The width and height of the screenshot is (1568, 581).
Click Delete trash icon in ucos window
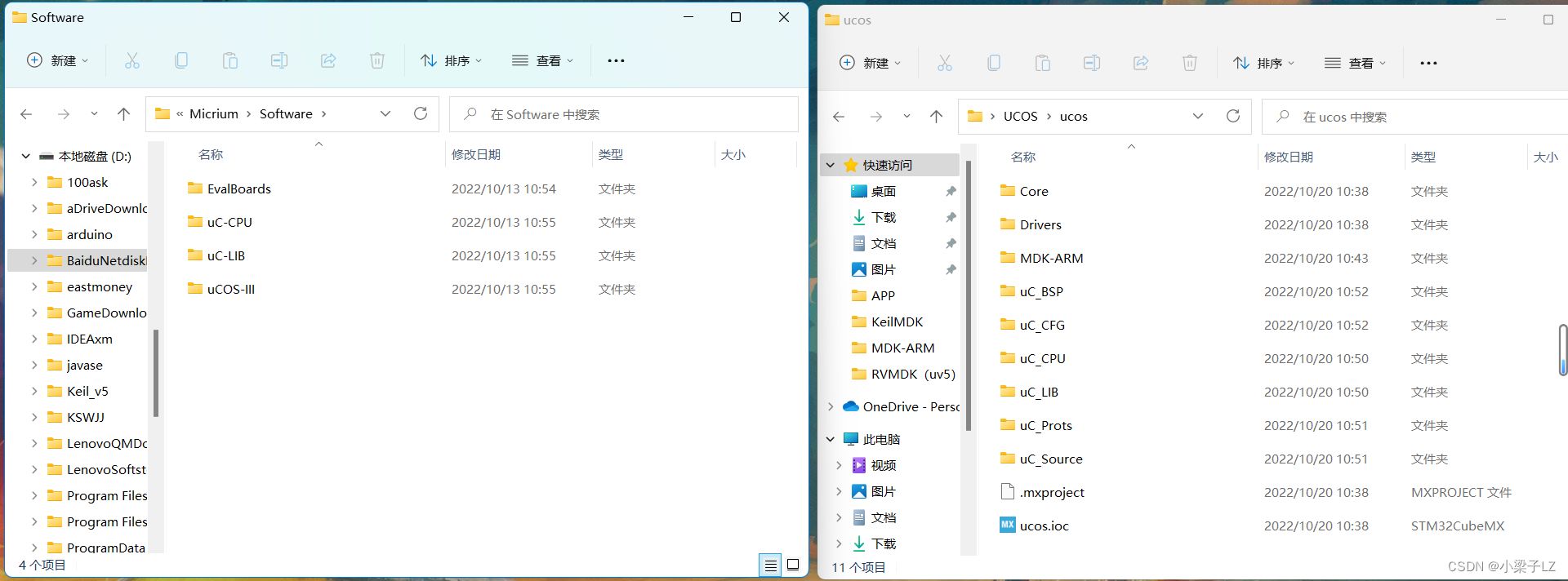click(1190, 63)
